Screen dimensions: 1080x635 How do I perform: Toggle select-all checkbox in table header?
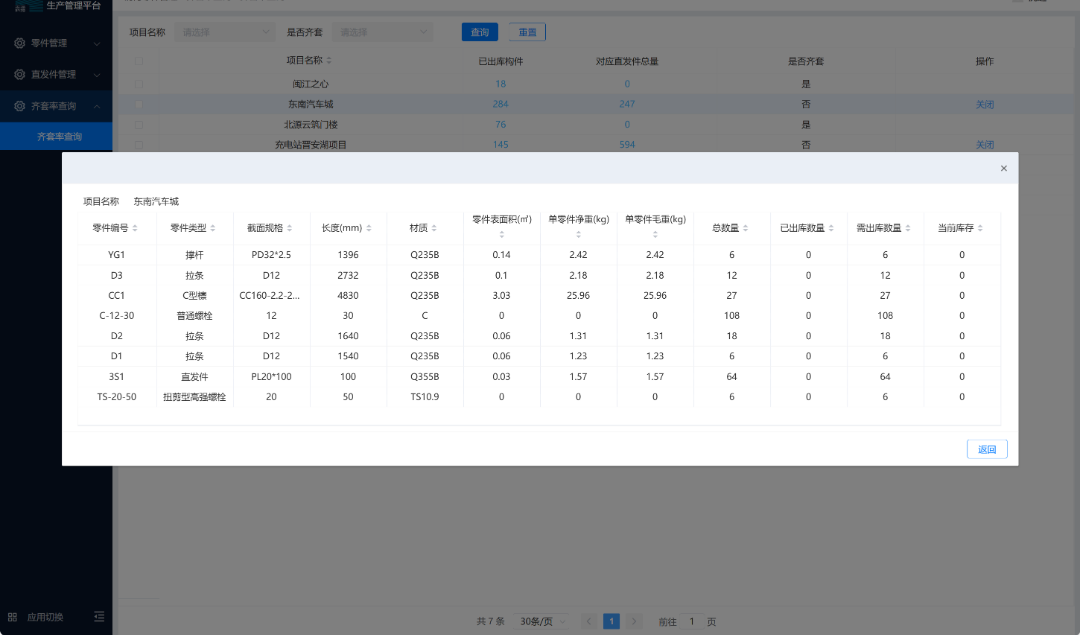pos(139,62)
